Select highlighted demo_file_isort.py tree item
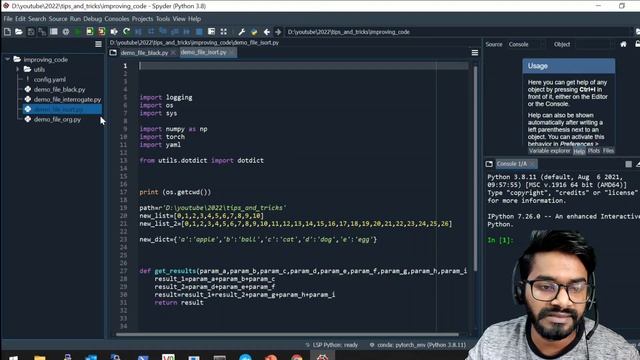 pyautogui.click(x=62, y=109)
